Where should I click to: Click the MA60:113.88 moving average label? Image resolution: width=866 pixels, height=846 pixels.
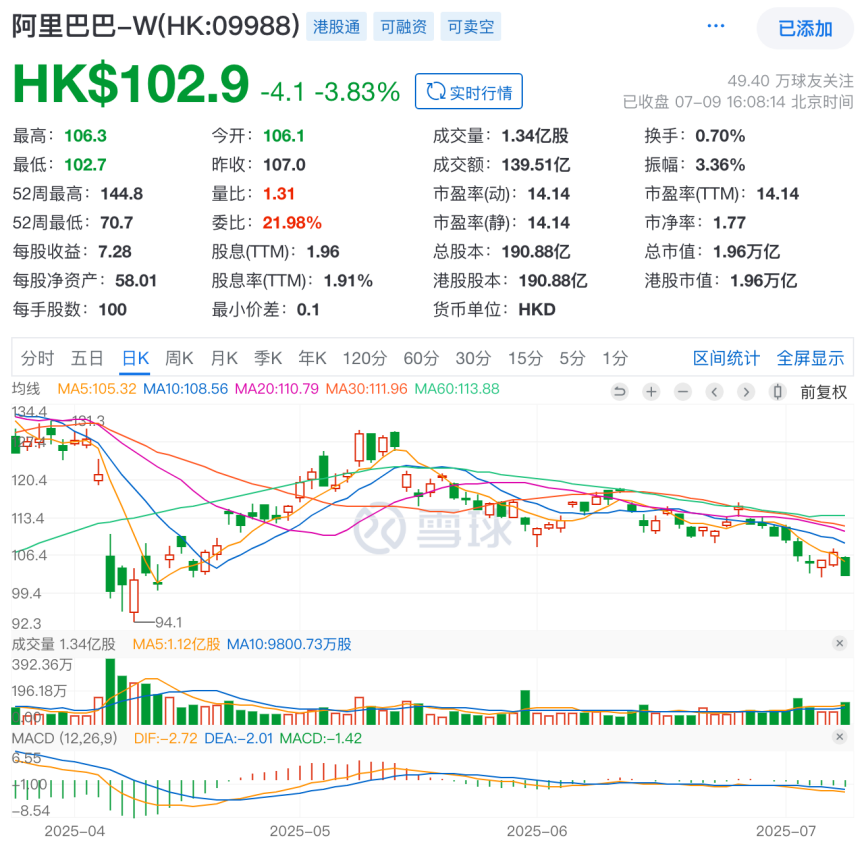[457, 389]
